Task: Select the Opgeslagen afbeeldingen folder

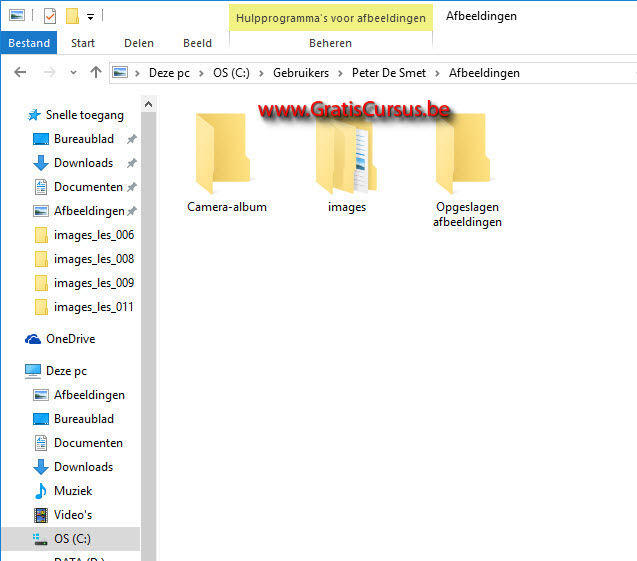Action: click(x=467, y=171)
